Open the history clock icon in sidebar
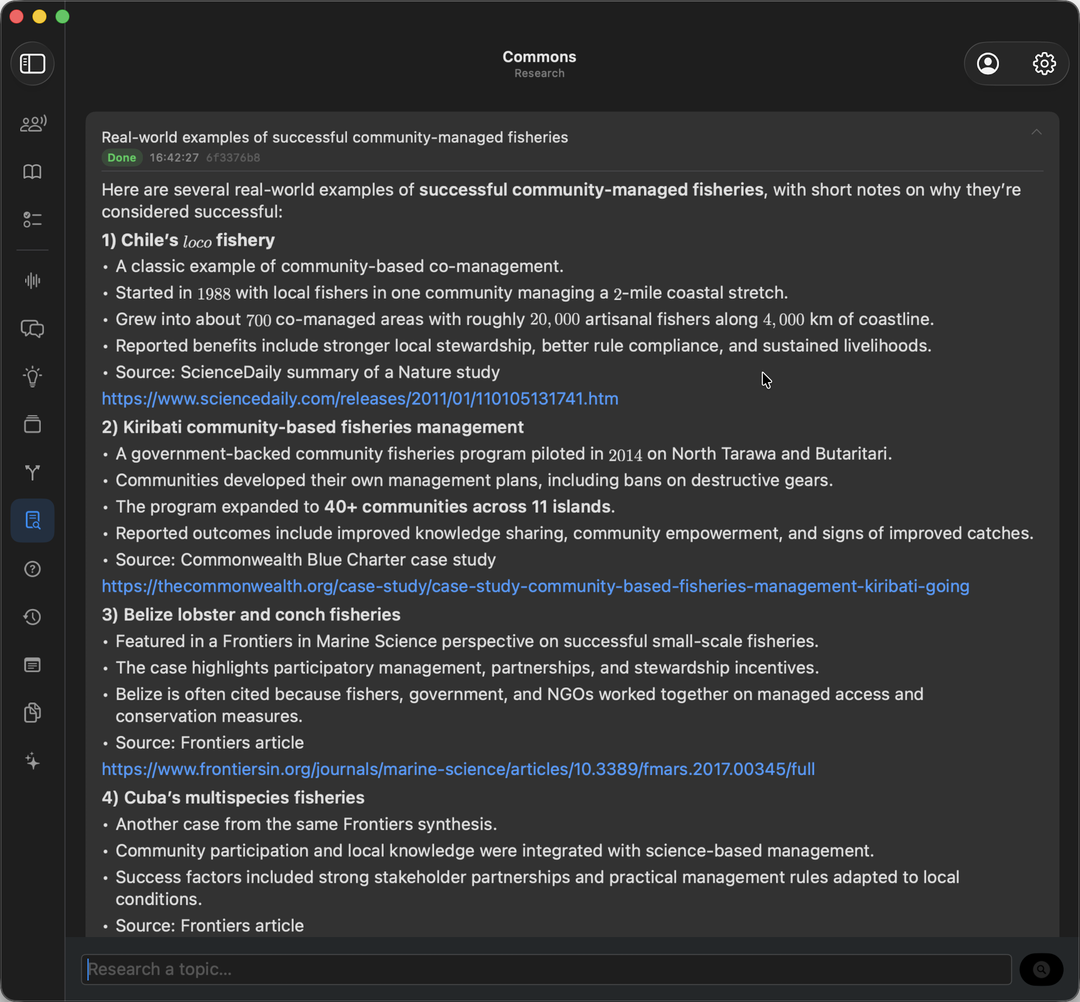Screen dimensions: 1080x1002 point(32,617)
